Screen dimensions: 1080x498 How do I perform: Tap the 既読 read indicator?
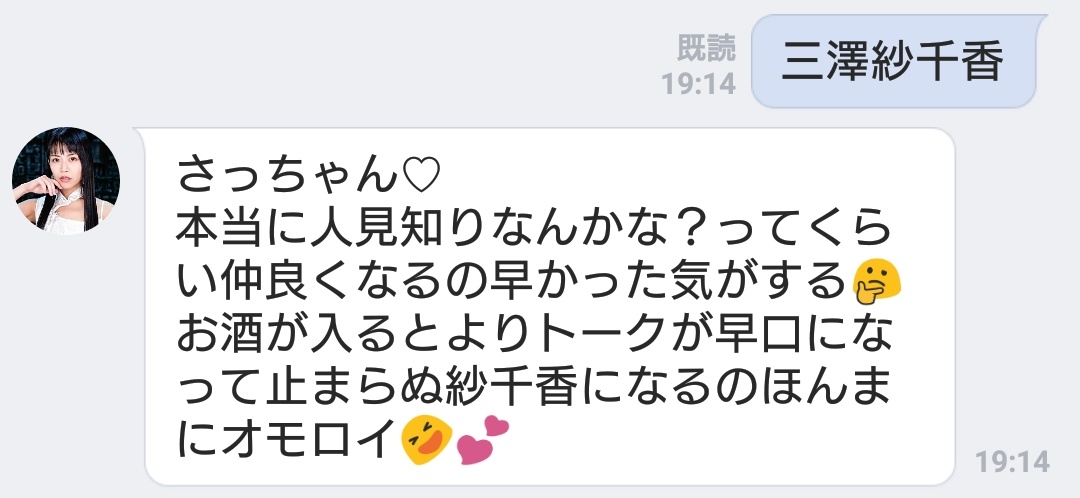point(706,48)
